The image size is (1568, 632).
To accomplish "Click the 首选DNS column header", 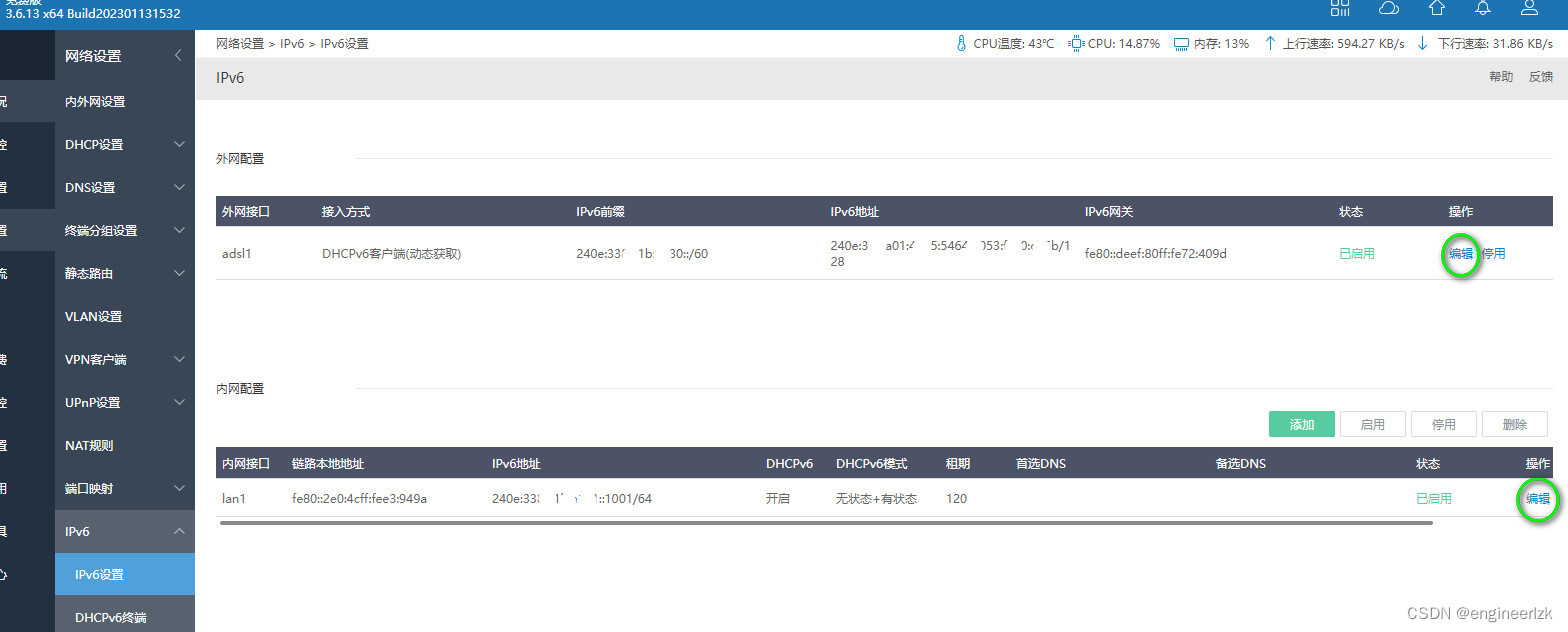I will pos(1041,464).
